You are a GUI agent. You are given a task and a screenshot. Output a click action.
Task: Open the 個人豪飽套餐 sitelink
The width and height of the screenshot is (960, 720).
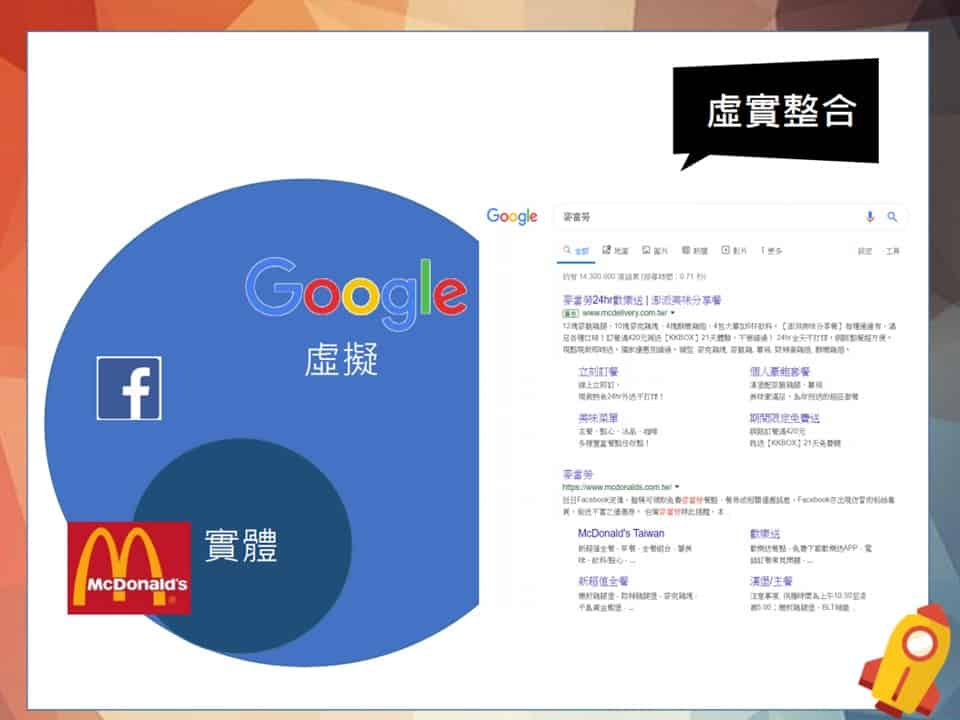(x=780, y=372)
